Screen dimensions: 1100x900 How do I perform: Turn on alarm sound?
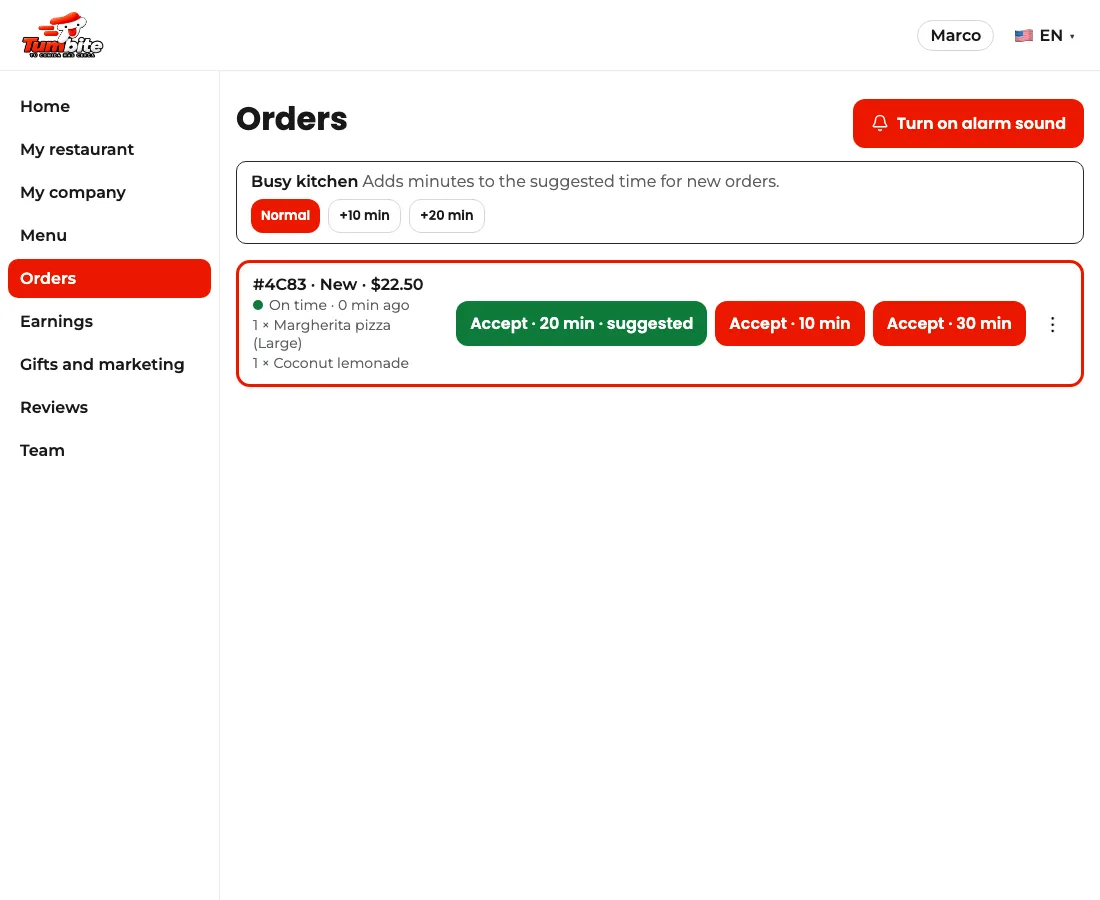click(x=968, y=123)
